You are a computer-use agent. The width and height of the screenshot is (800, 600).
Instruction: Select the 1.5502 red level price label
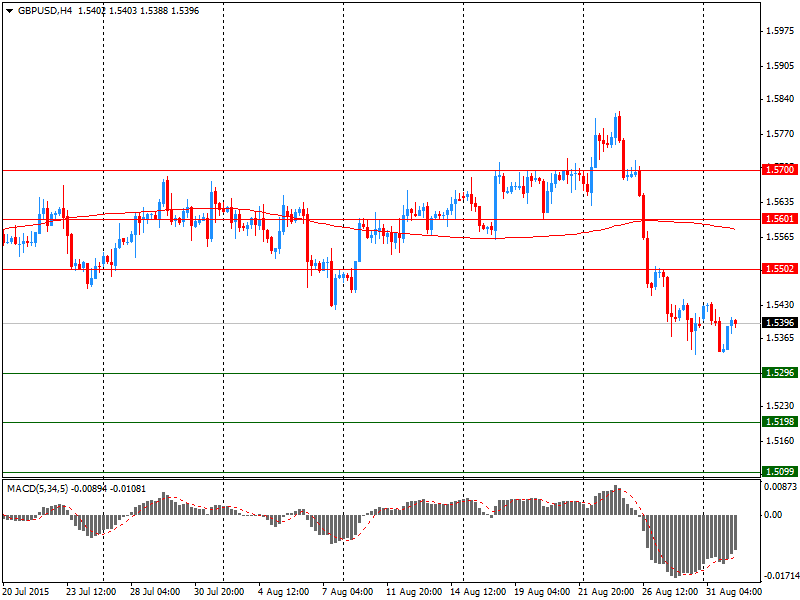[x=780, y=268]
